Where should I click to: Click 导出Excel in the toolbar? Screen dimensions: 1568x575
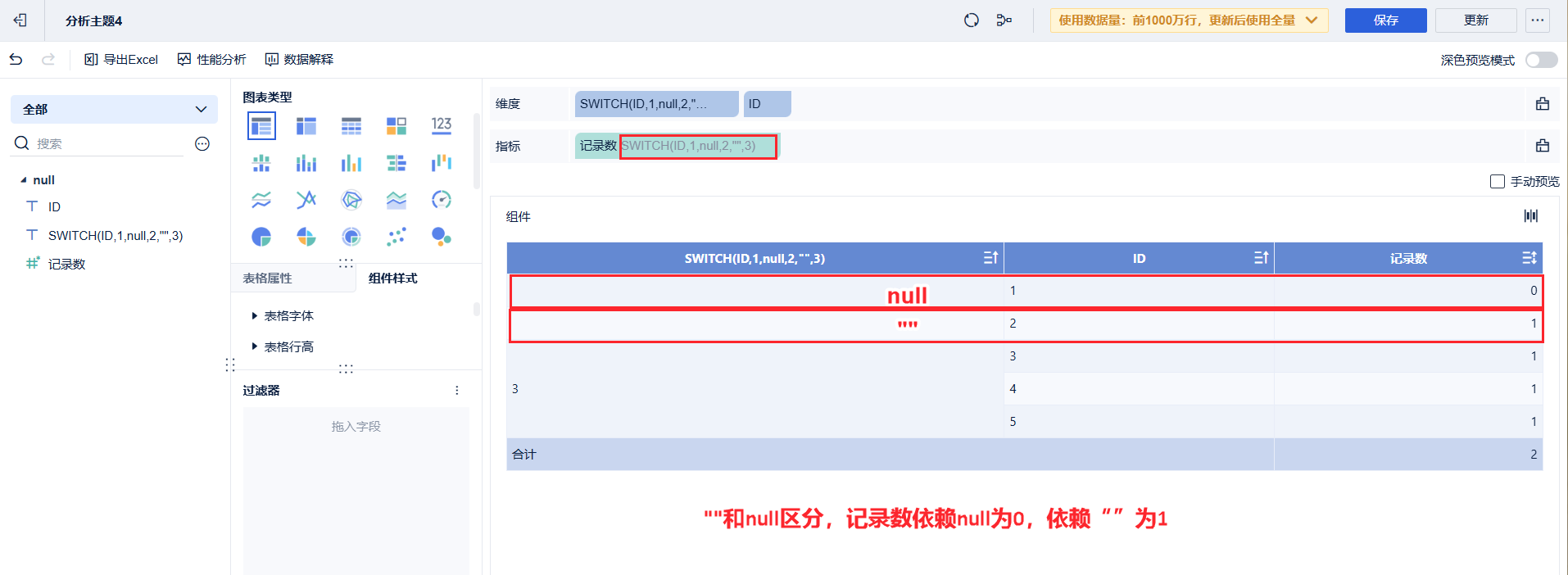click(121, 59)
